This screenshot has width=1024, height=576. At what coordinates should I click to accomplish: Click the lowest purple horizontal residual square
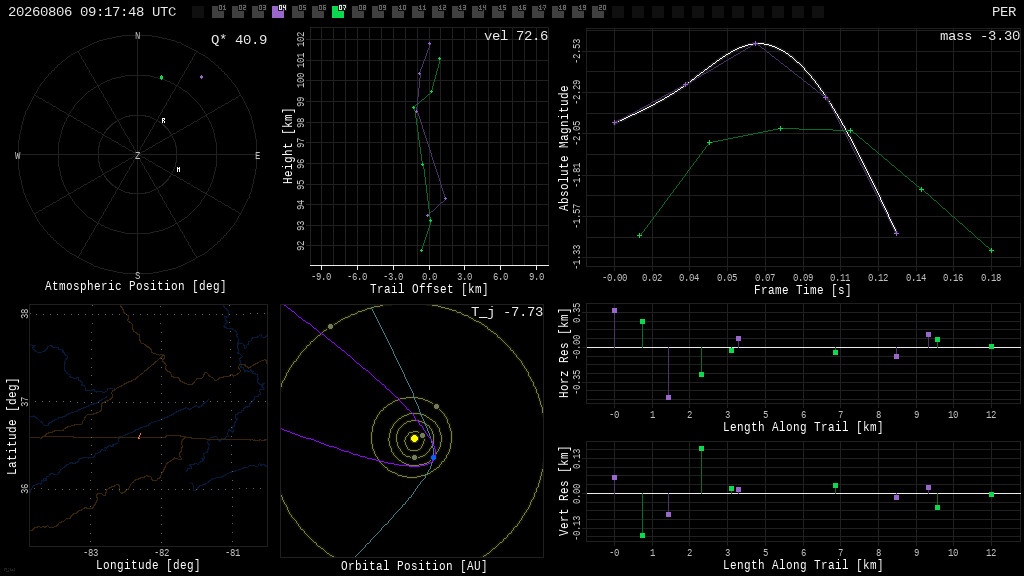(668, 397)
